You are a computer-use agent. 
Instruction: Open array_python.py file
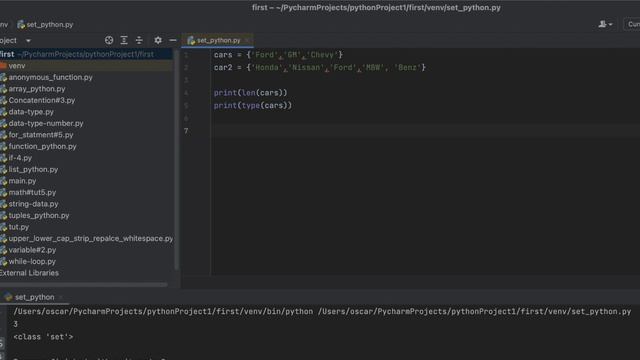pyautogui.click(x=37, y=89)
